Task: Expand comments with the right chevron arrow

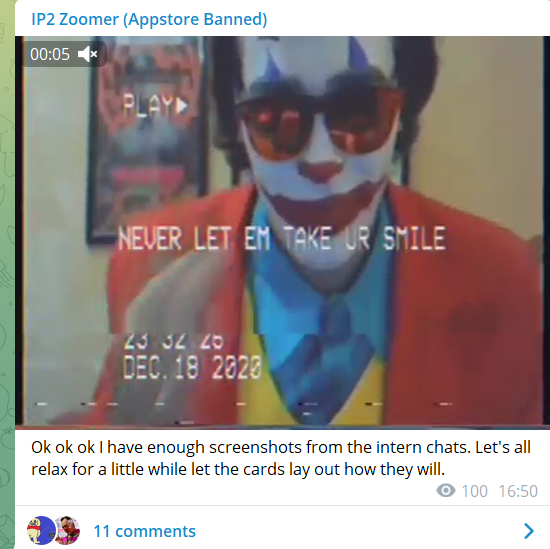Action: [x=529, y=531]
